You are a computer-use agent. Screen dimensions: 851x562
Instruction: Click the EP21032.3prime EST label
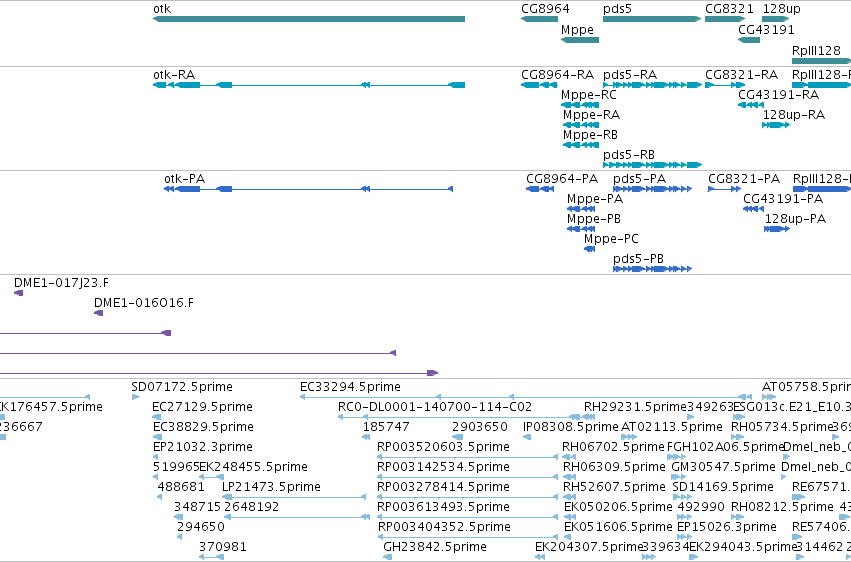203,448
